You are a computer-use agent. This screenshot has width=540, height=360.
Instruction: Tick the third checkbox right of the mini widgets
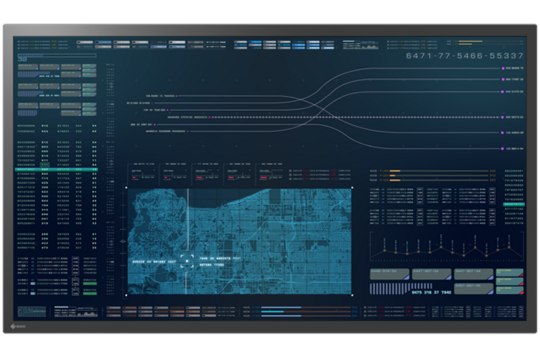click(290, 179)
